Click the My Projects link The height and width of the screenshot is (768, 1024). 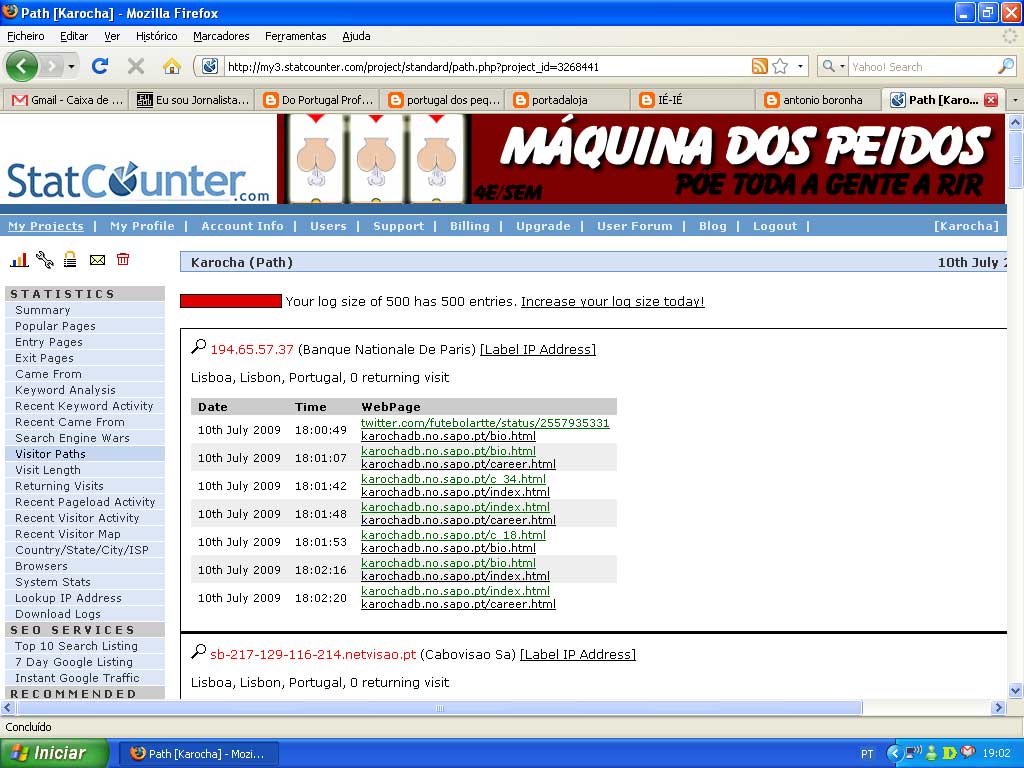coord(46,226)
